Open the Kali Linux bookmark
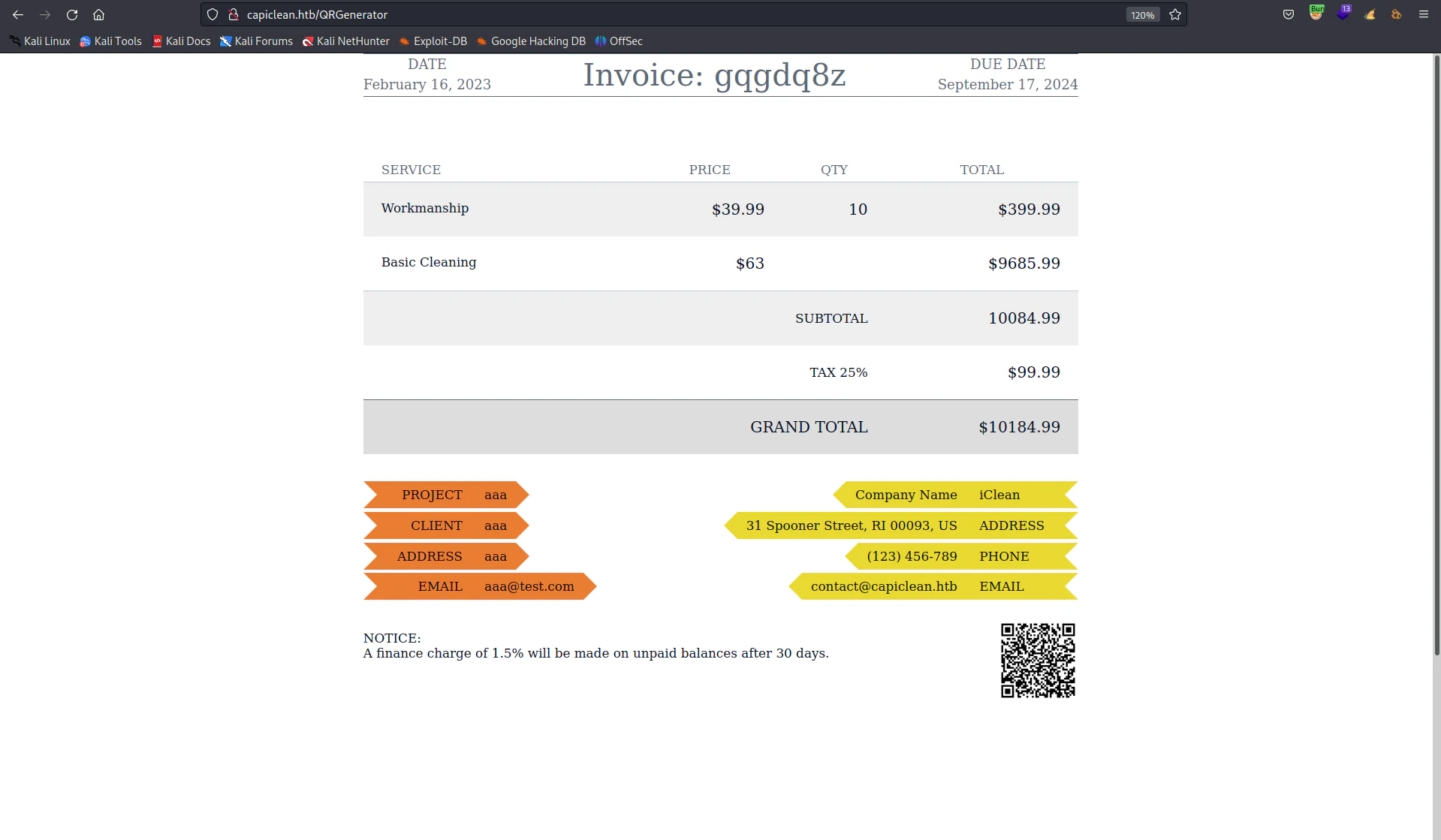This screenshot has width=1441, height=840. [41, 41]
